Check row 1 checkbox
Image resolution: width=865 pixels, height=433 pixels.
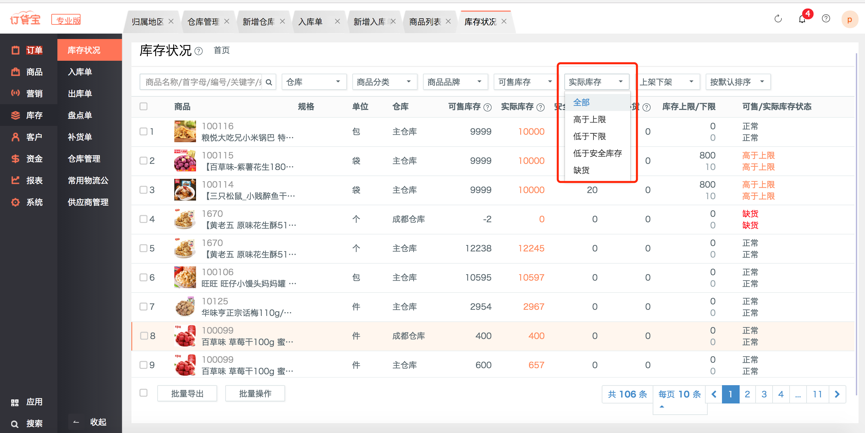pyautogui.click(x=143, y=132)
